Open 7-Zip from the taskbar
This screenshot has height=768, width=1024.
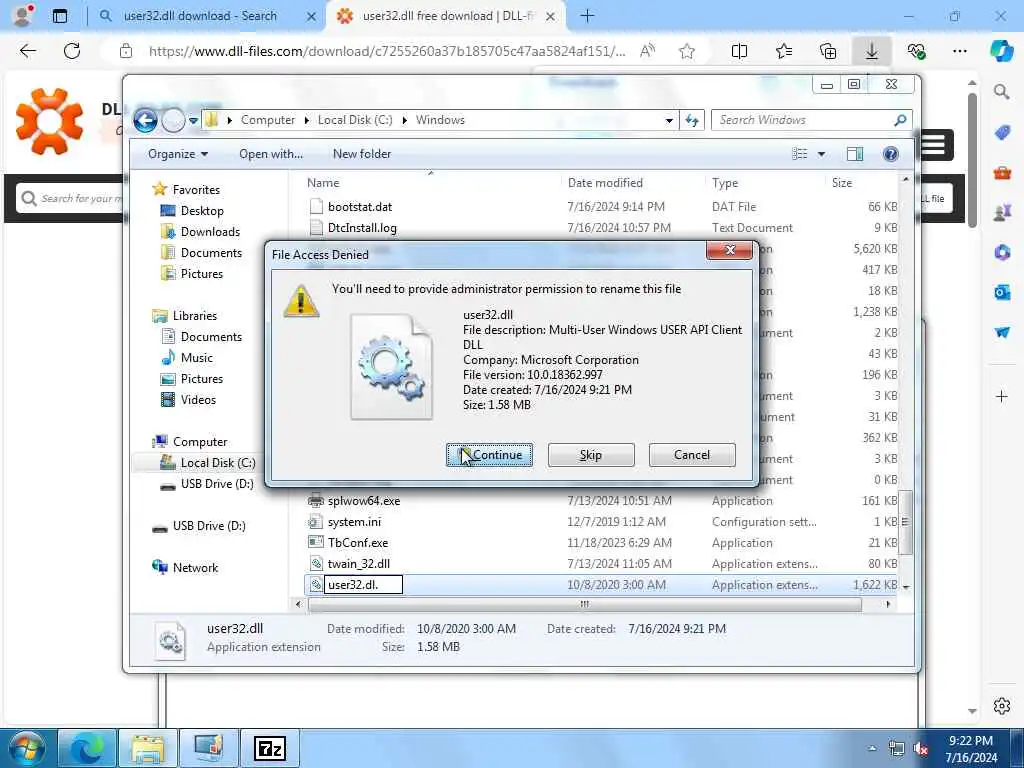[x=270, y=748]
